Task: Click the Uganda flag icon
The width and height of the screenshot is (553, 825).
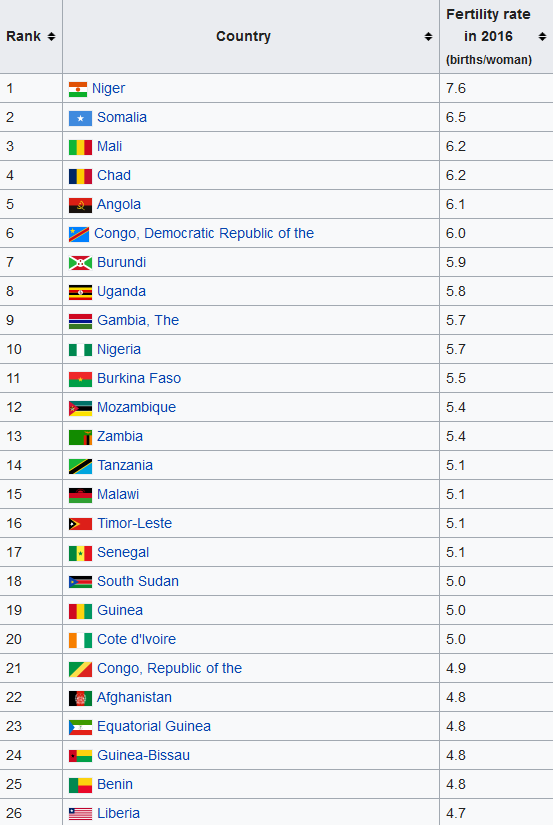Action: coord(81,292)
